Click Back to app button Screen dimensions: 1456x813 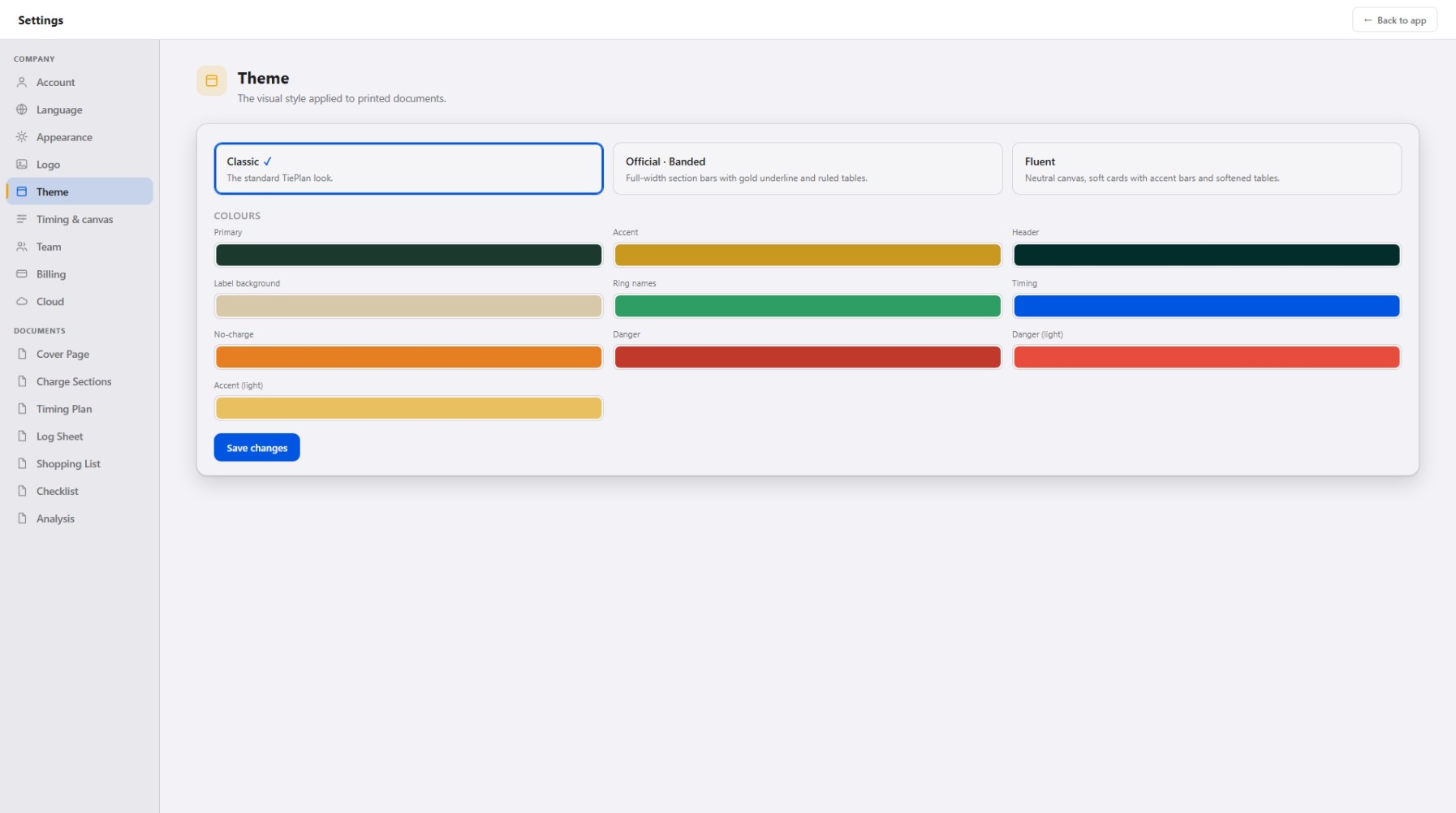[x=1394, y=19]
